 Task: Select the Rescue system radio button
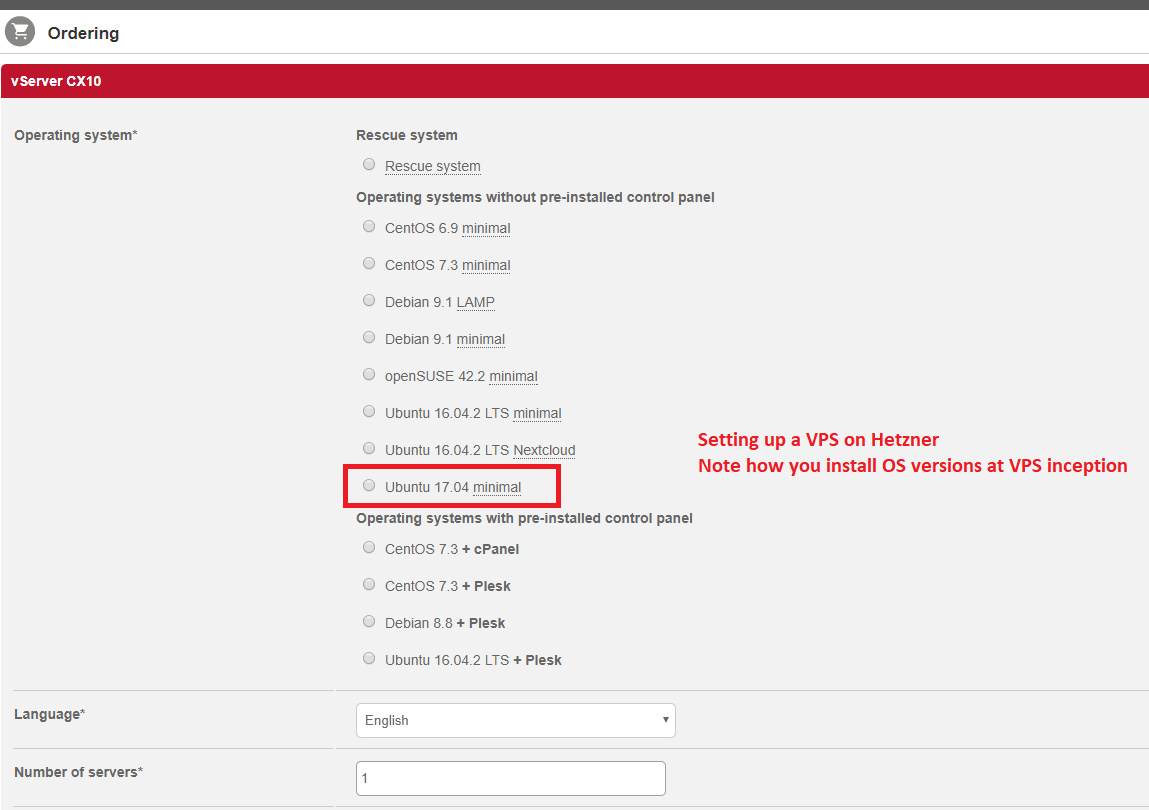pos(369,164)
